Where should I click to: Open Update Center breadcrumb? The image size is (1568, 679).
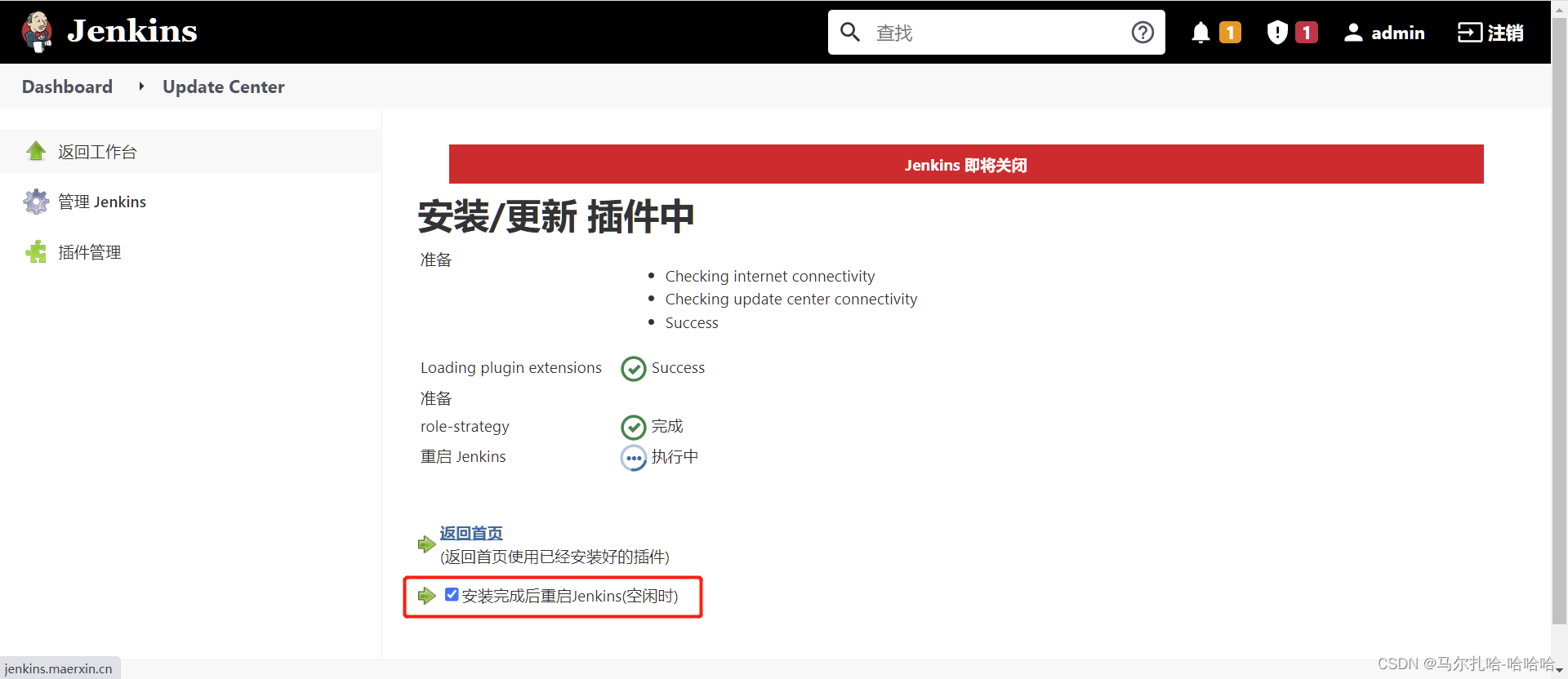click(223, 87)
